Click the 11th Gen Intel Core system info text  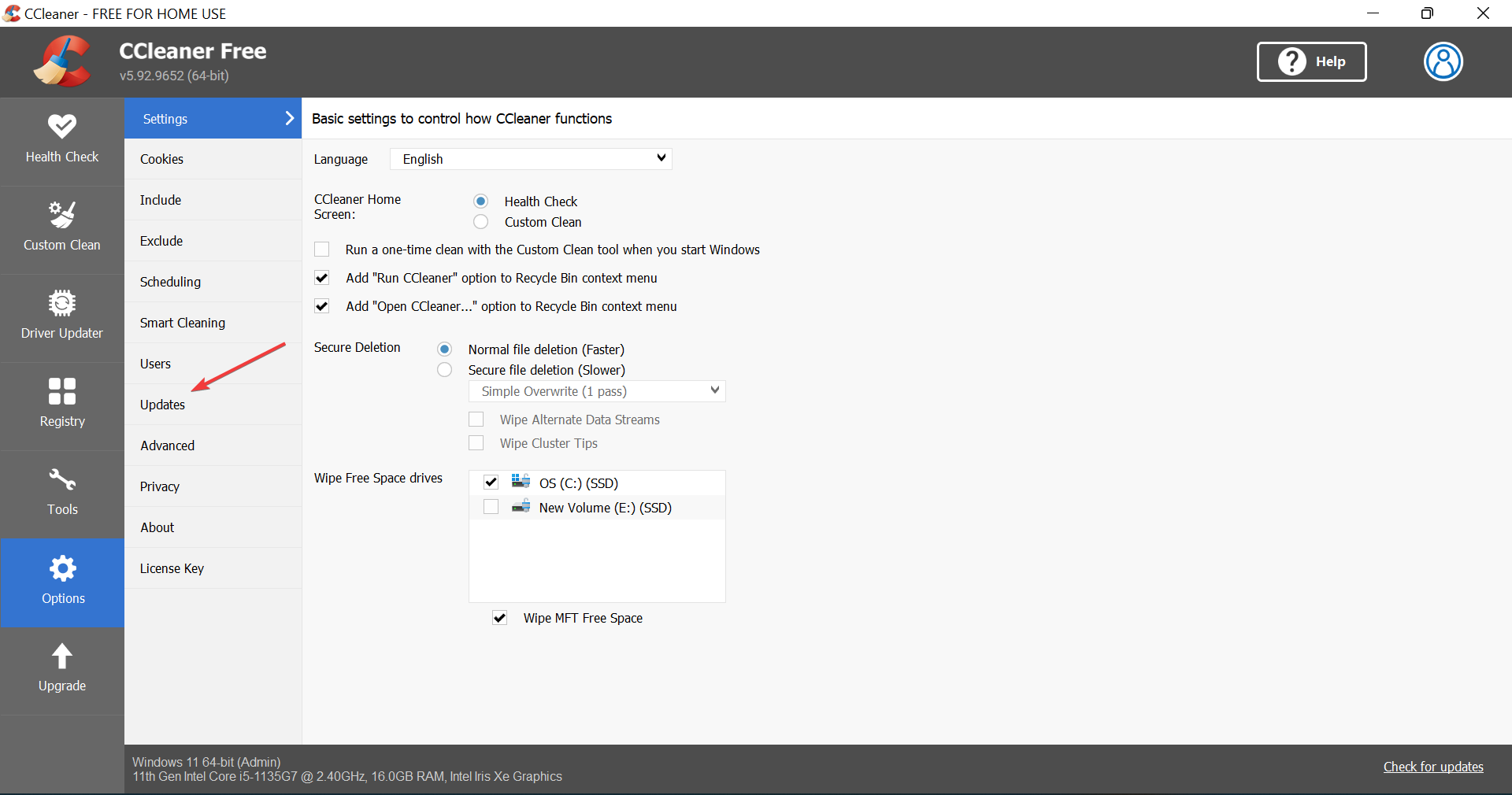click(347, 776)
